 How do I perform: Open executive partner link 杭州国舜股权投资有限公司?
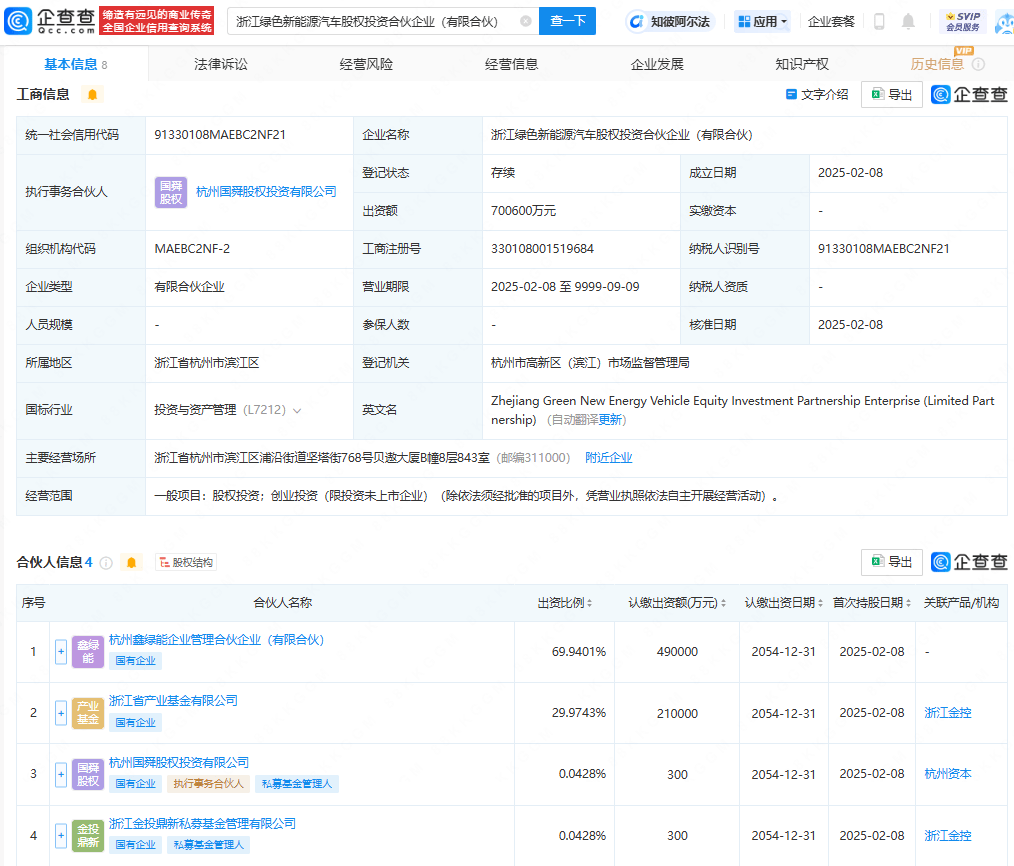click(266, 192)
